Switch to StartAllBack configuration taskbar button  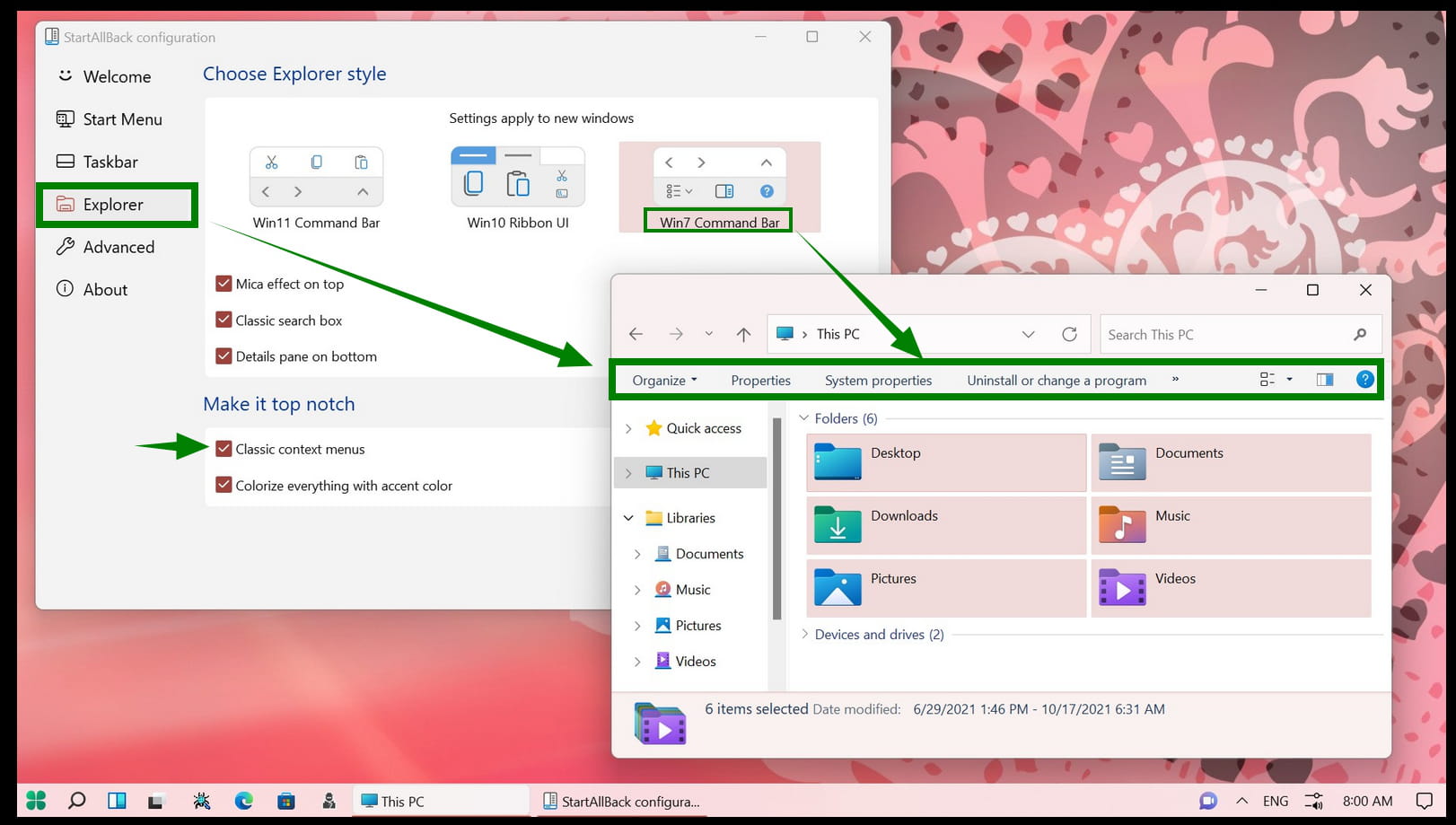(x=622, y=801)
